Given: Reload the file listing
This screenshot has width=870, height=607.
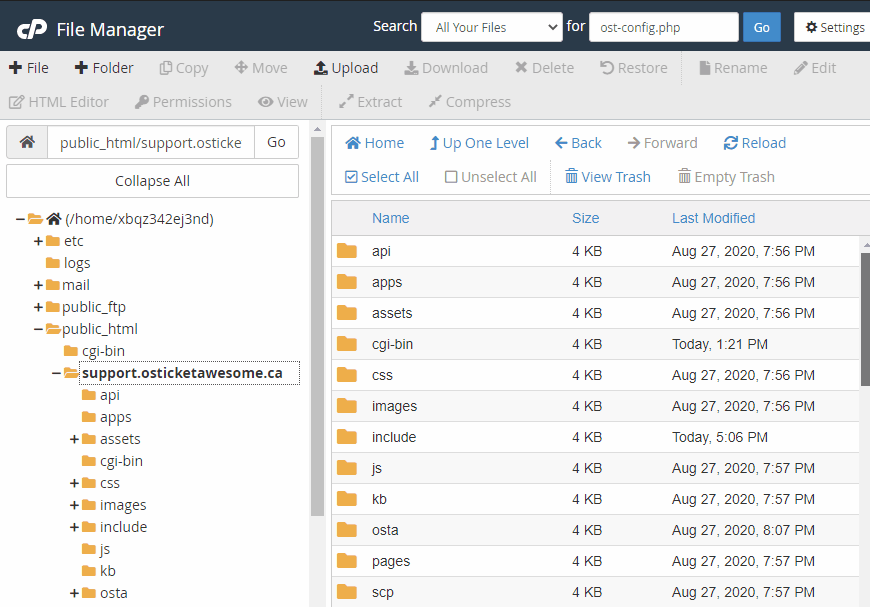Looking at the screenshot, I should 755,143.
